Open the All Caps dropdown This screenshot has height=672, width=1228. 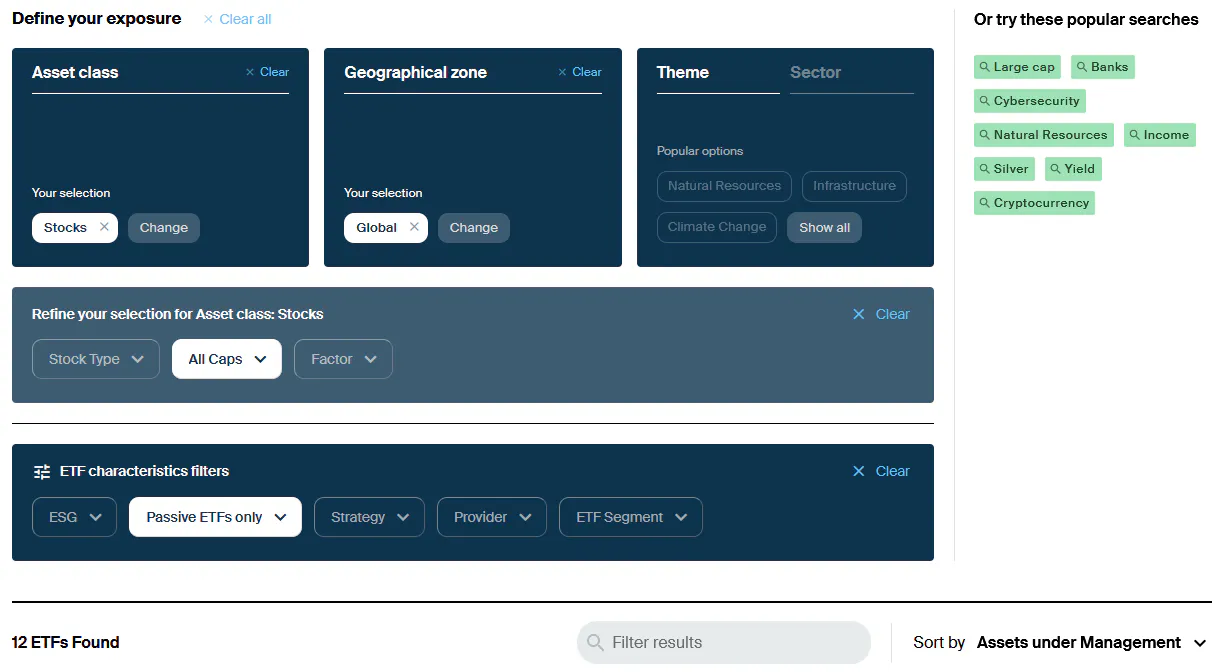227,359
